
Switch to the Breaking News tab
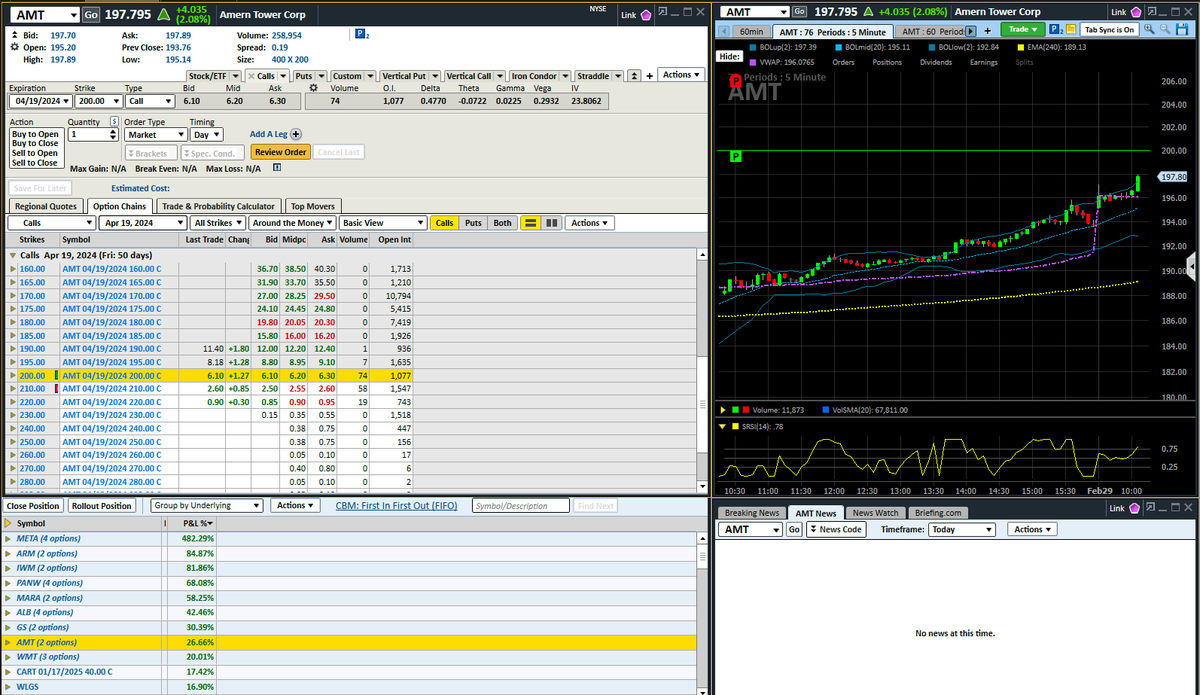[752, 513]
